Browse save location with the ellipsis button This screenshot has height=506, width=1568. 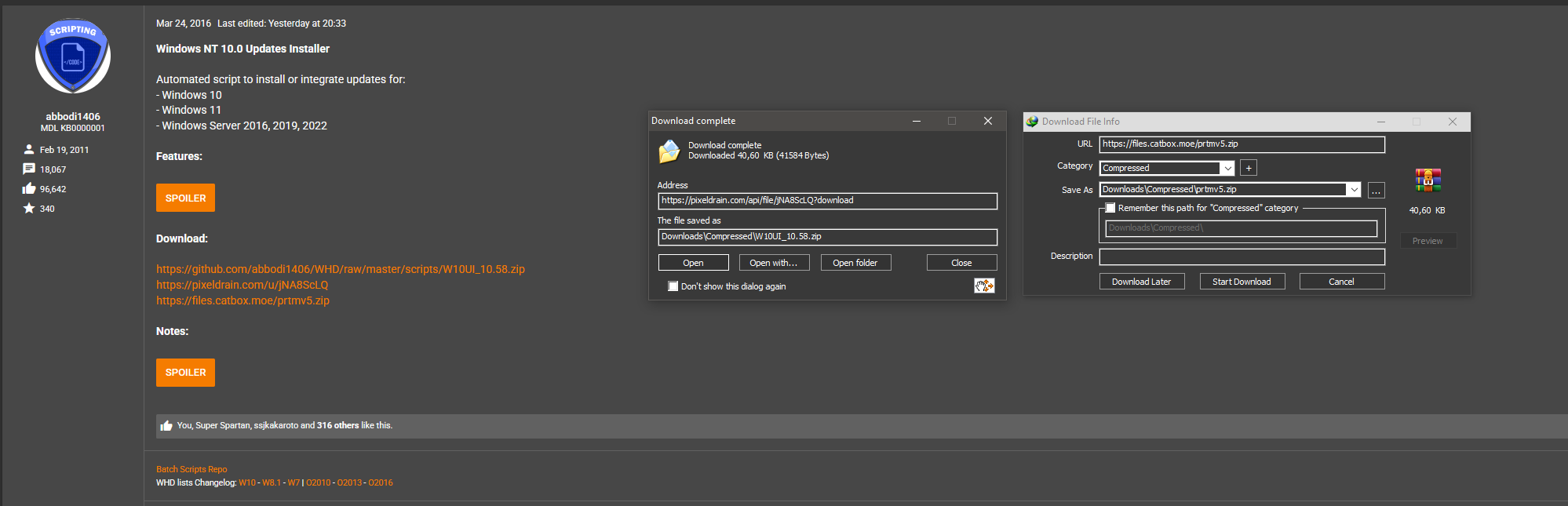[x=1376, y=190]
